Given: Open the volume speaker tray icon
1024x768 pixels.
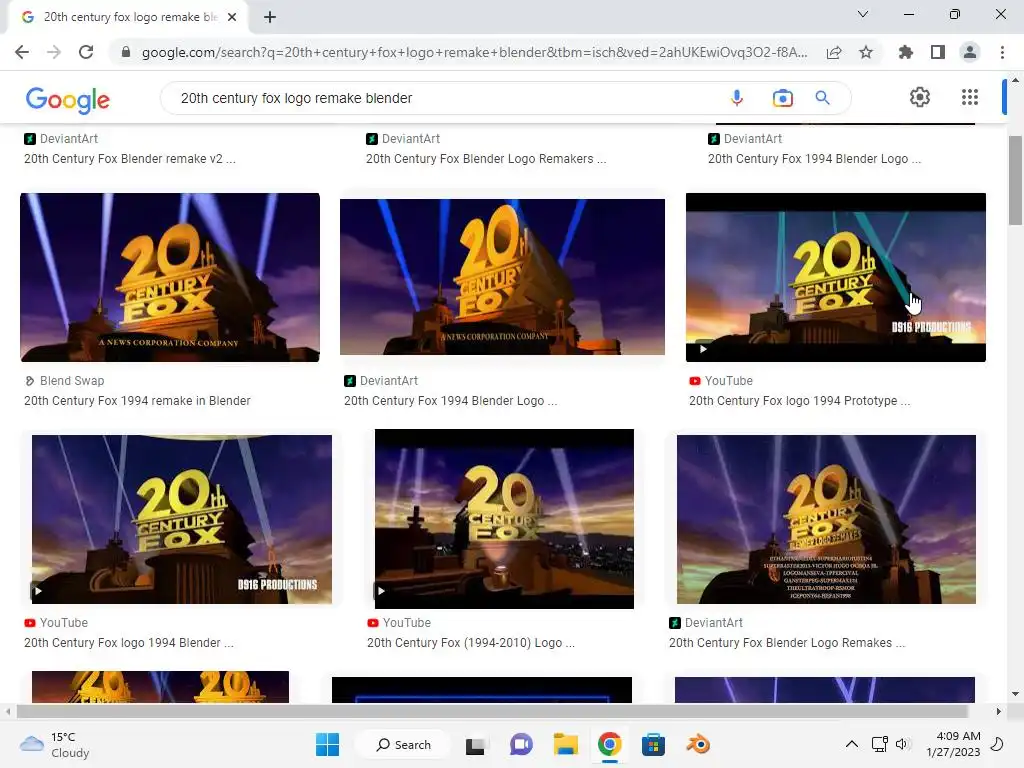Looking at the screenshot, I should click(902, 744).
